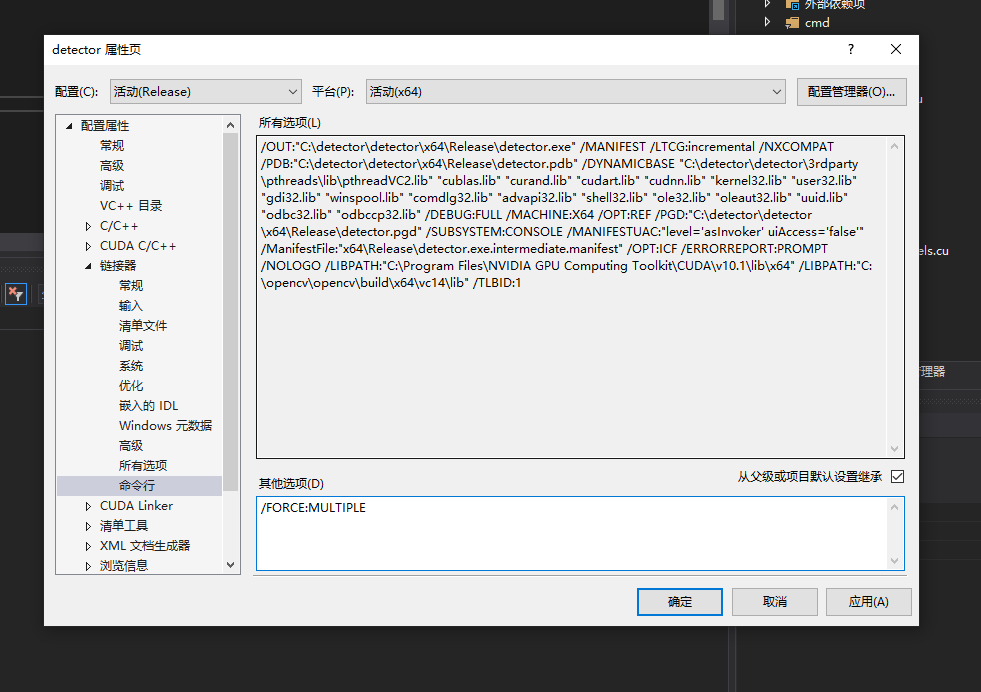Select 高级 under 链接器
The height and width of the screenshot is (692, 981).
[131, 446]
